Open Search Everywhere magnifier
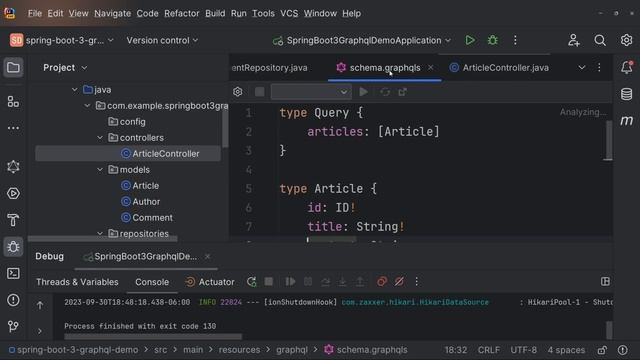Image resolution: width=640 pixels, height=360 pixels. tap(600, 40)
